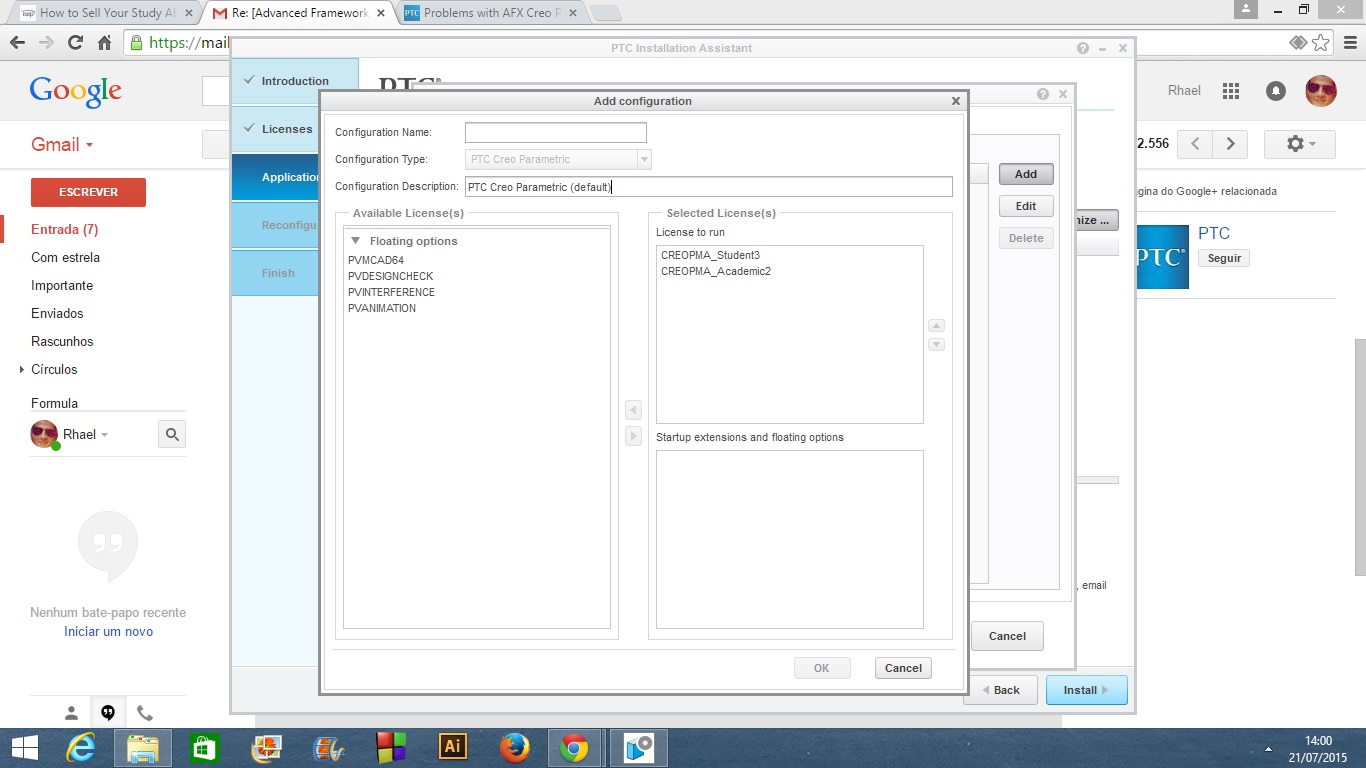Switch to the Re: [Advanced Framework Gmail tab
Screen dimensions: 1366x768
click(x=298, y=13)
